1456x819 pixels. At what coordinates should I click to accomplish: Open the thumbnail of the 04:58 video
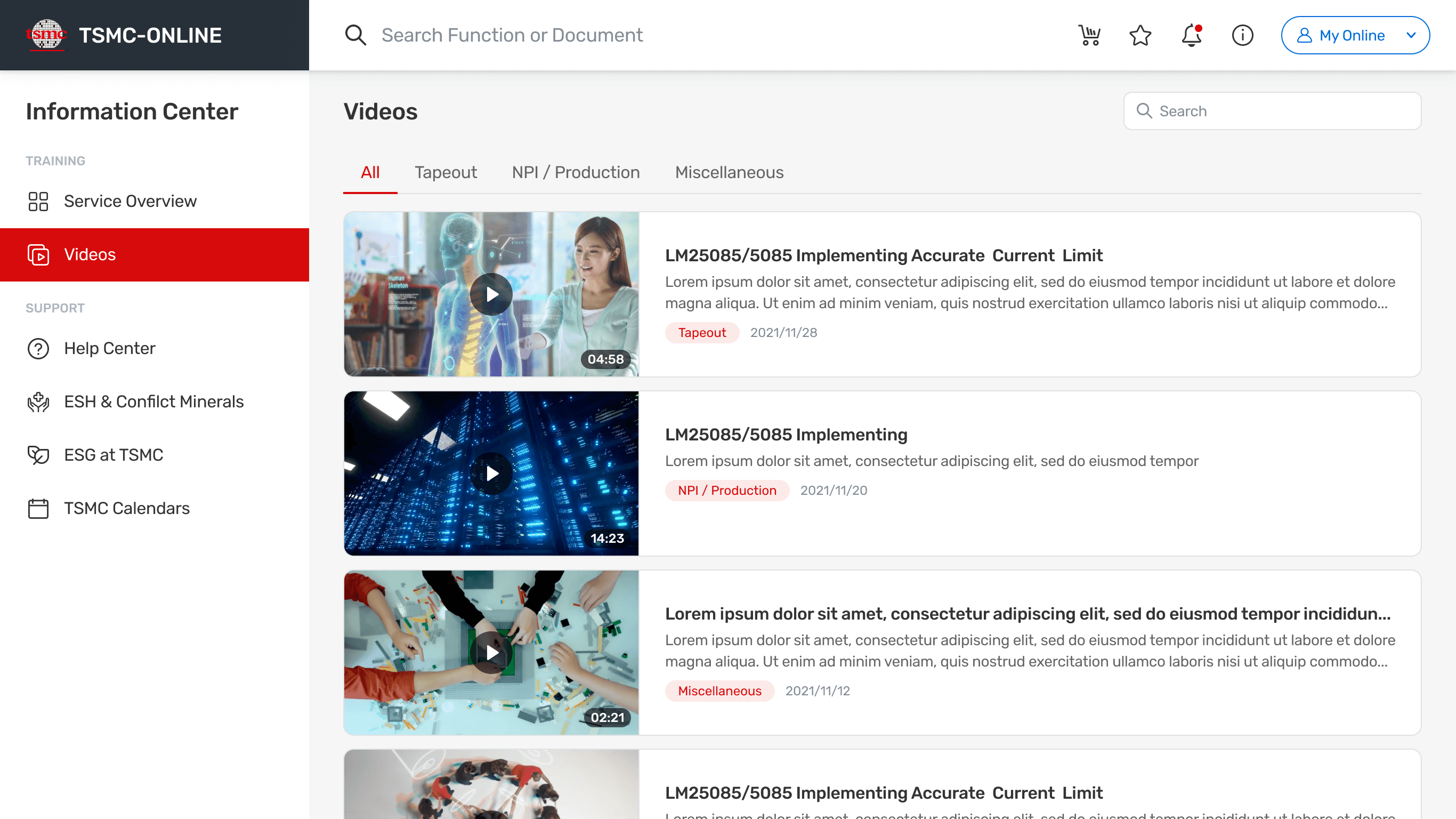[491, 294]
